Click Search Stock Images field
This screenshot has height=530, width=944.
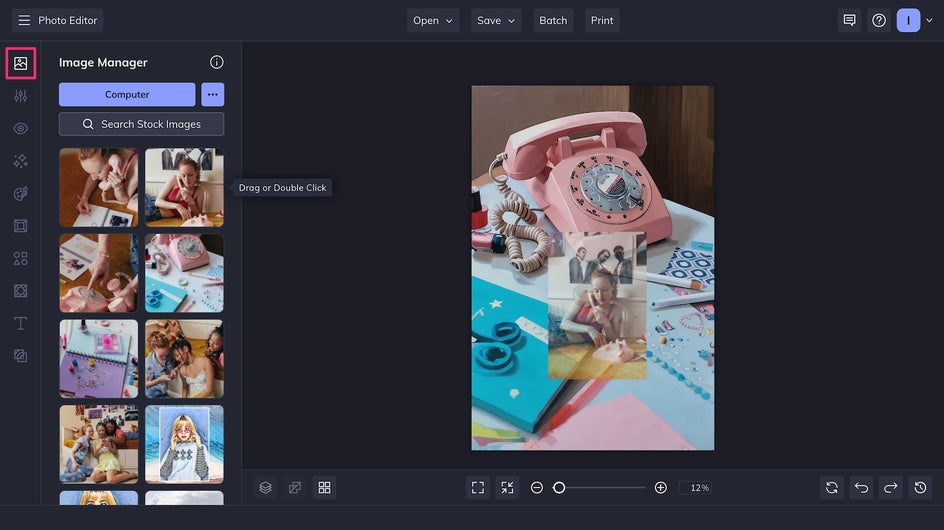(141, 124)
